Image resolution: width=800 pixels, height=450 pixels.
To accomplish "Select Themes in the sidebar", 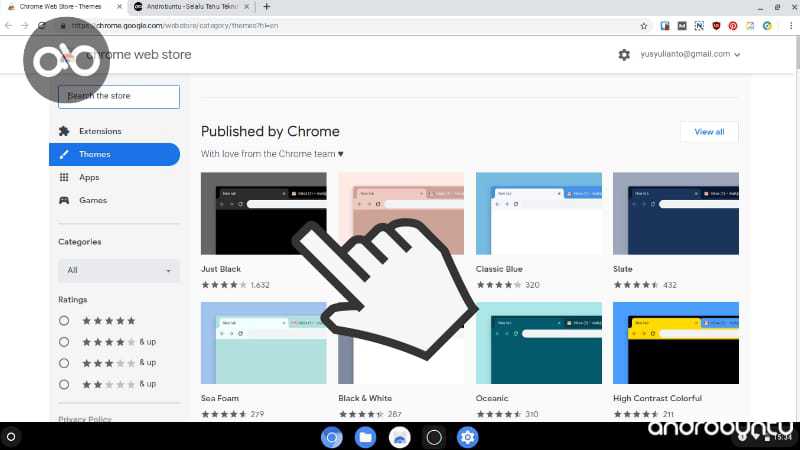I will (114, 154).
